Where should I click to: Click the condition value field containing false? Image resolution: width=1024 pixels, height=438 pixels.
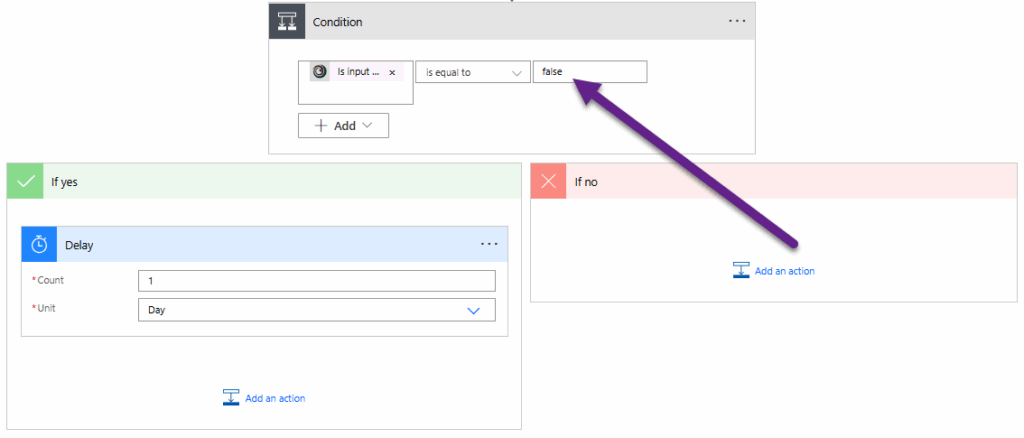point(590,72)
